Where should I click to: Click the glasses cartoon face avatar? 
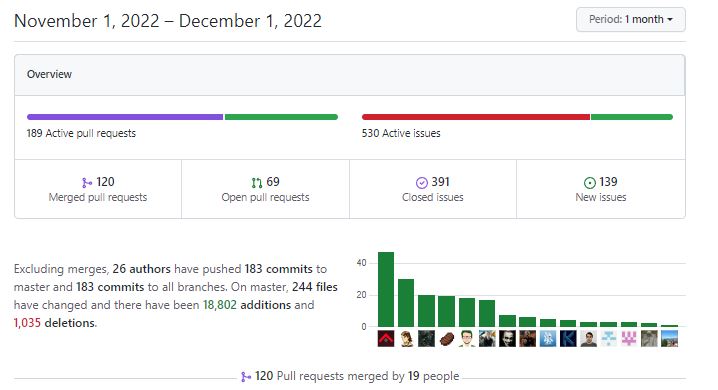pos(467,339)
